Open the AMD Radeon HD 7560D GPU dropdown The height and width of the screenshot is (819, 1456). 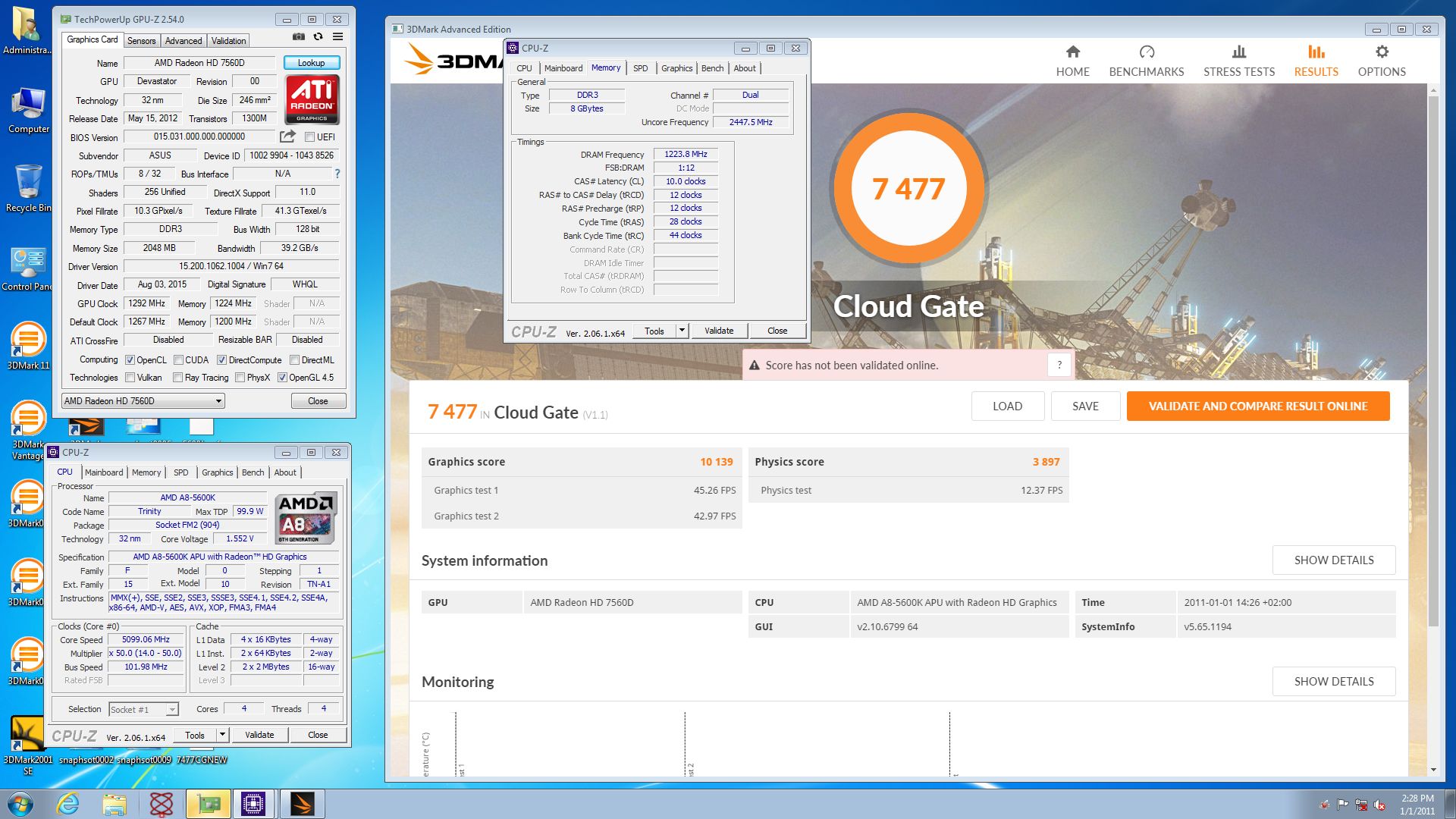(143, 401)
